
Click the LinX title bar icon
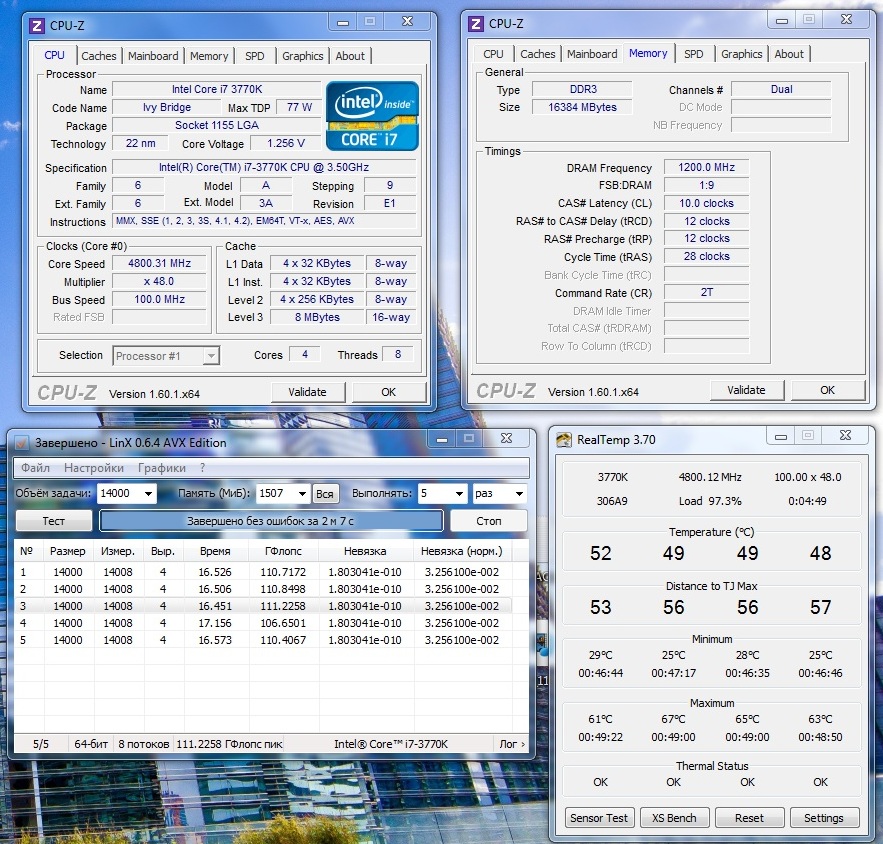click(x=21, y=443)
